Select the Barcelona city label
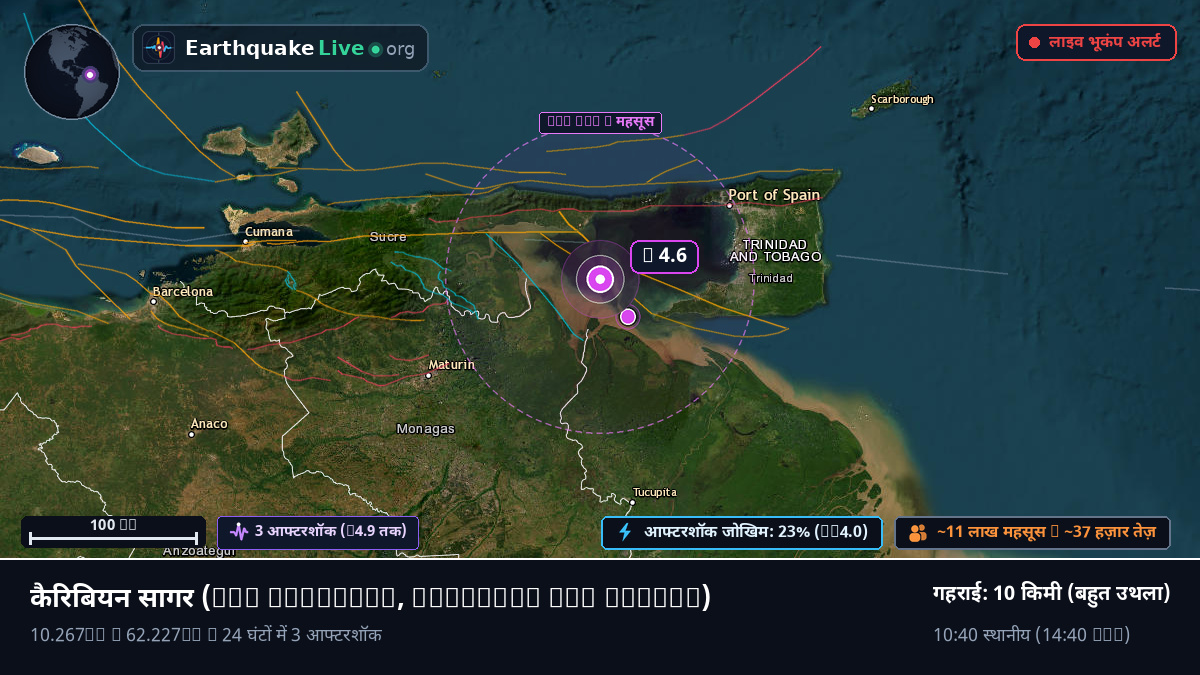This screenshot has height=675, width=1200. tap(182, 292)
